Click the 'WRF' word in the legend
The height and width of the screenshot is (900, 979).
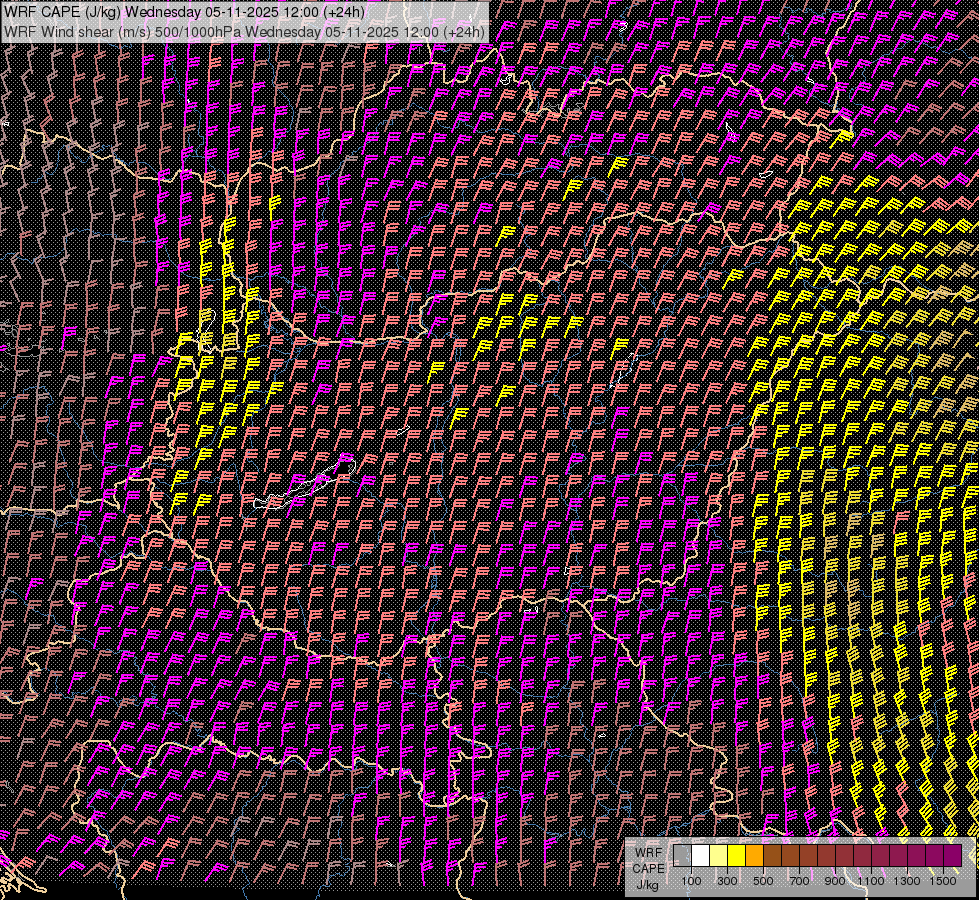(x=649, y=853)
